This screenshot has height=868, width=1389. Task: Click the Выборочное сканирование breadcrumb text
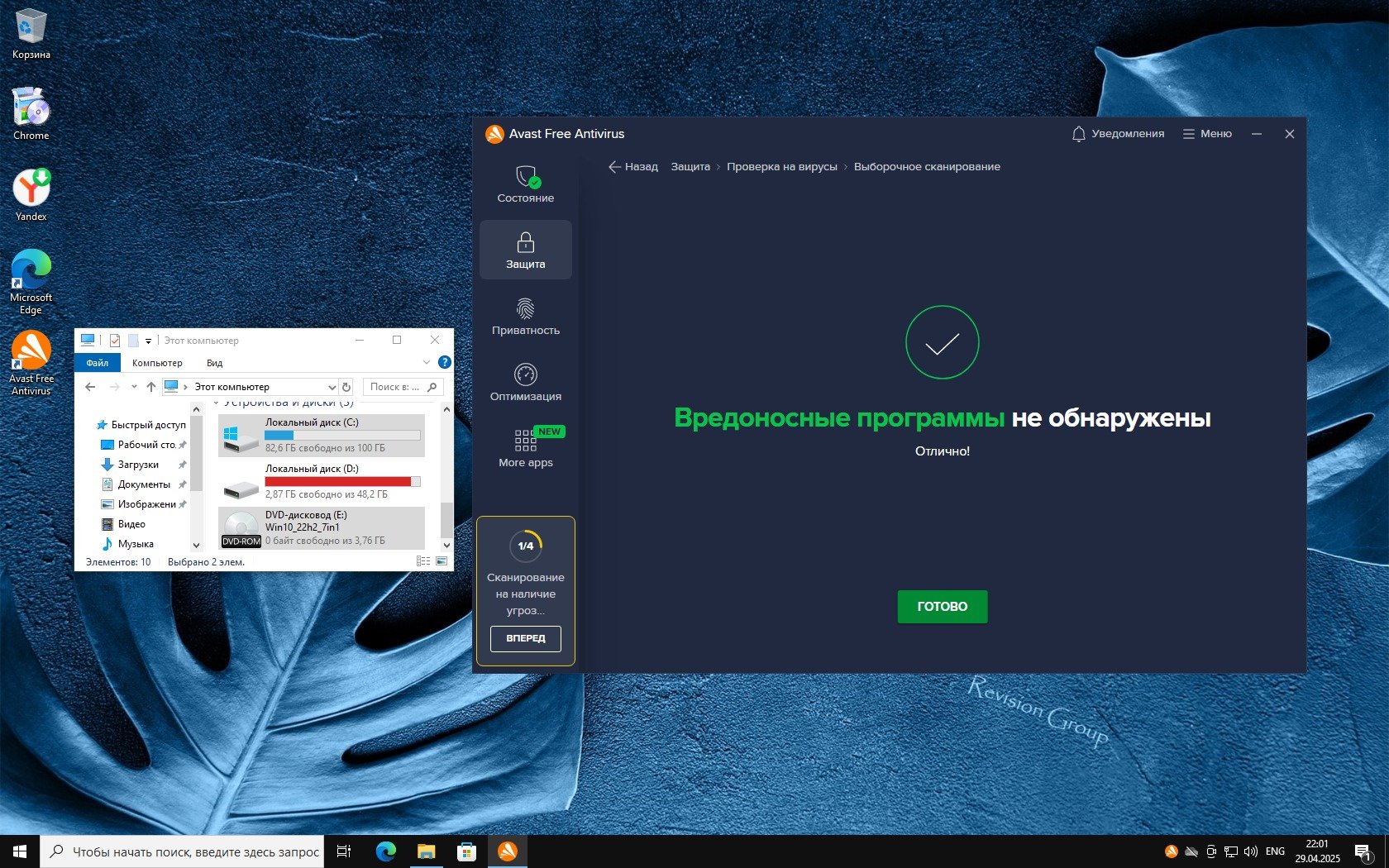pyautogui.click(x=927, y=167)
